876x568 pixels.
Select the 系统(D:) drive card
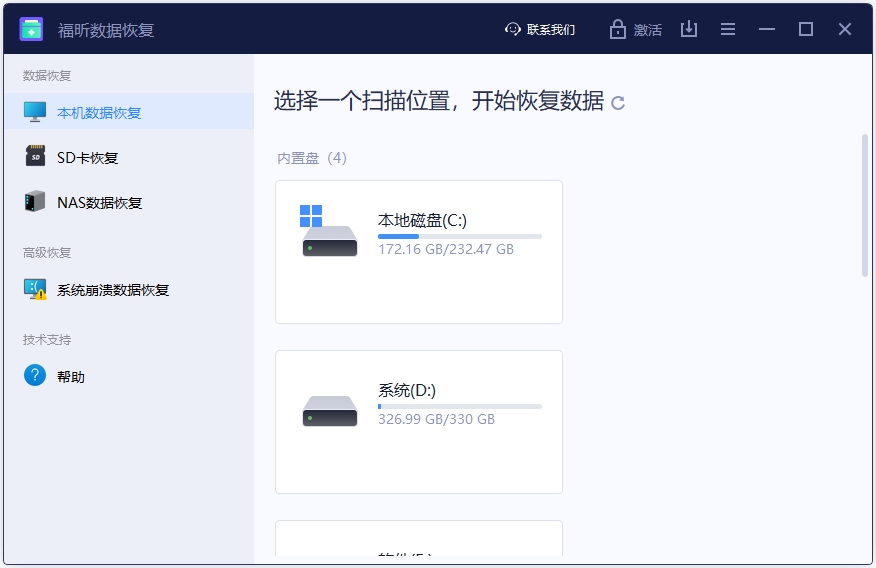click(x=418, y=422)
